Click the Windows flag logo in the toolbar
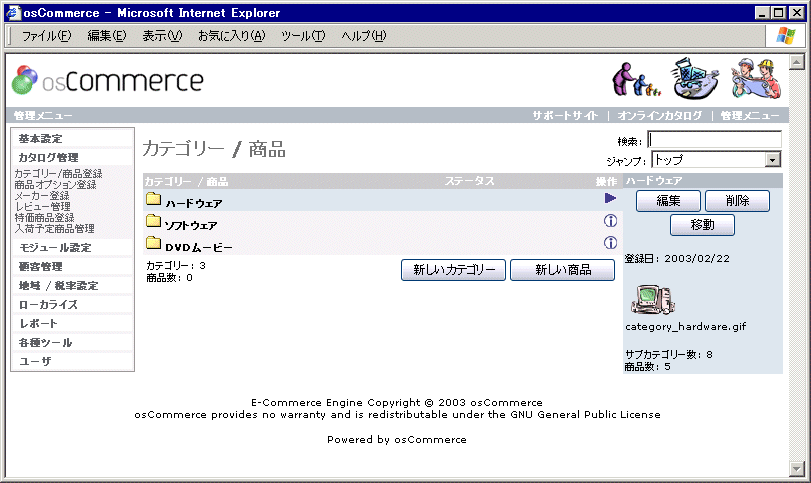Screen dimensions: 811x483 (786, 35)
